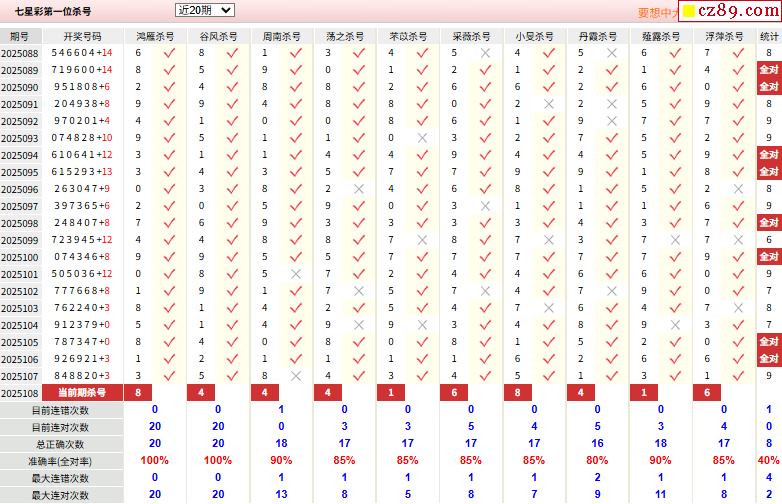Click the 芣苡 current kill number 1 badge
This screenshot has height=504, width=782.
pyautogui.click(x=391, y=393)
